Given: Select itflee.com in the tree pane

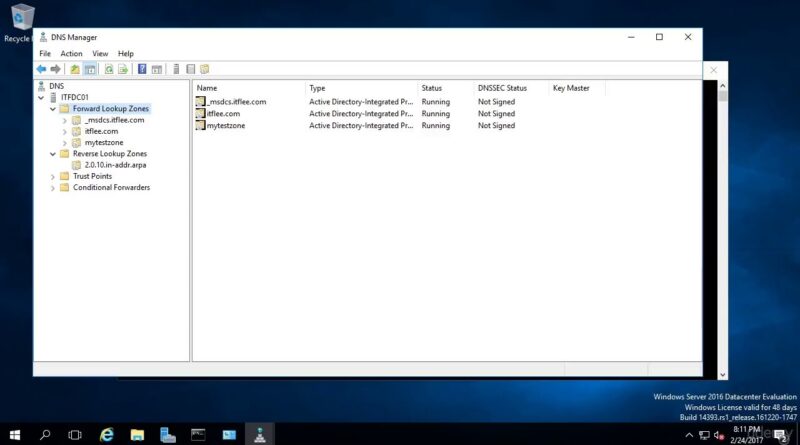Looking at the screenshot, I should pos(101,131).
